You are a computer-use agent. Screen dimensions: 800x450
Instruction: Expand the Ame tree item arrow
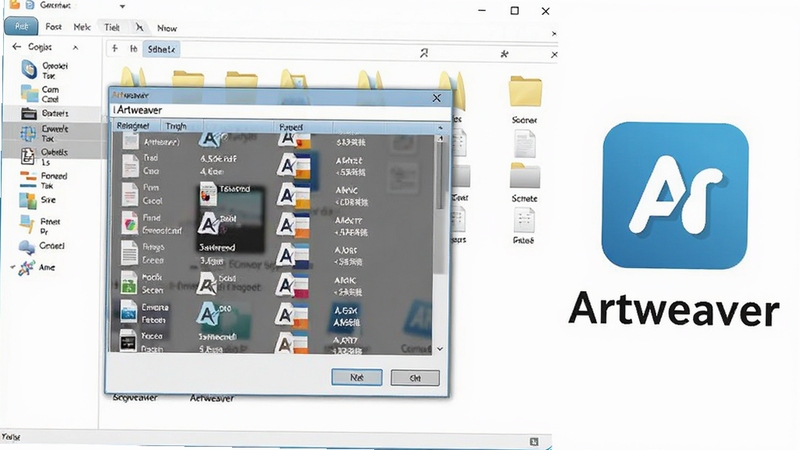[x=13, y=267]
